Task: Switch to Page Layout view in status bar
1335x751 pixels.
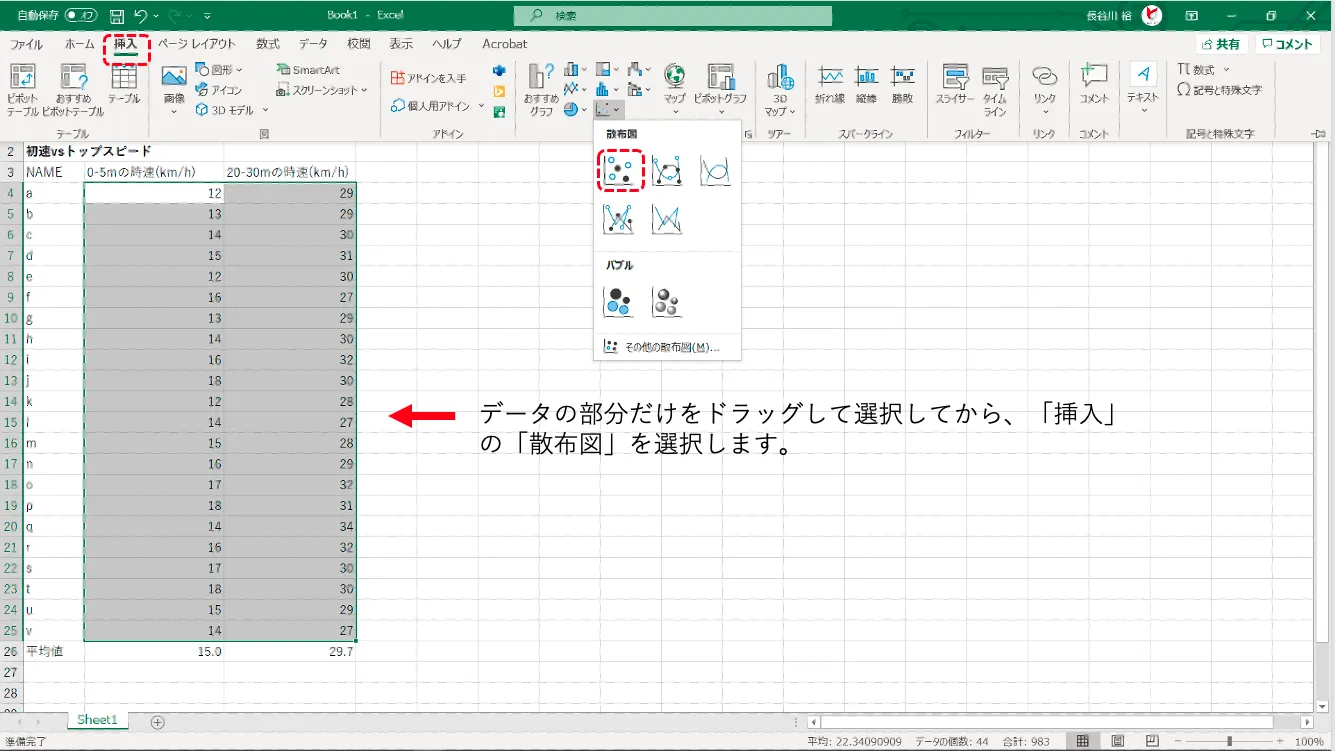Action: click(1117, 741)
